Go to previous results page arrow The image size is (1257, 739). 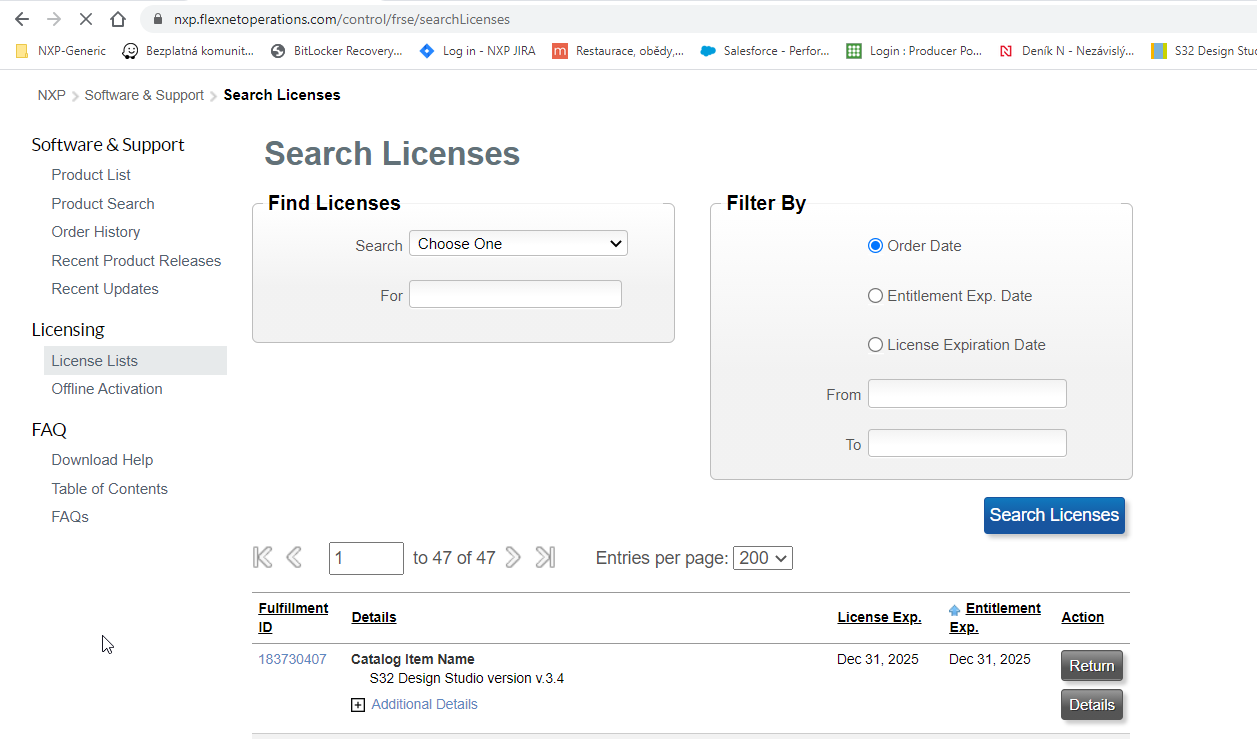tap(294, 558)
